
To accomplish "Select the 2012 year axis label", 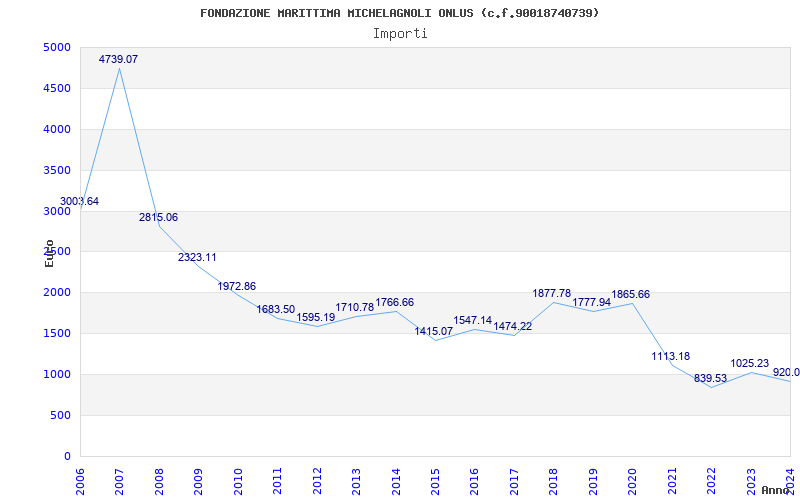I will click(317, 483).
